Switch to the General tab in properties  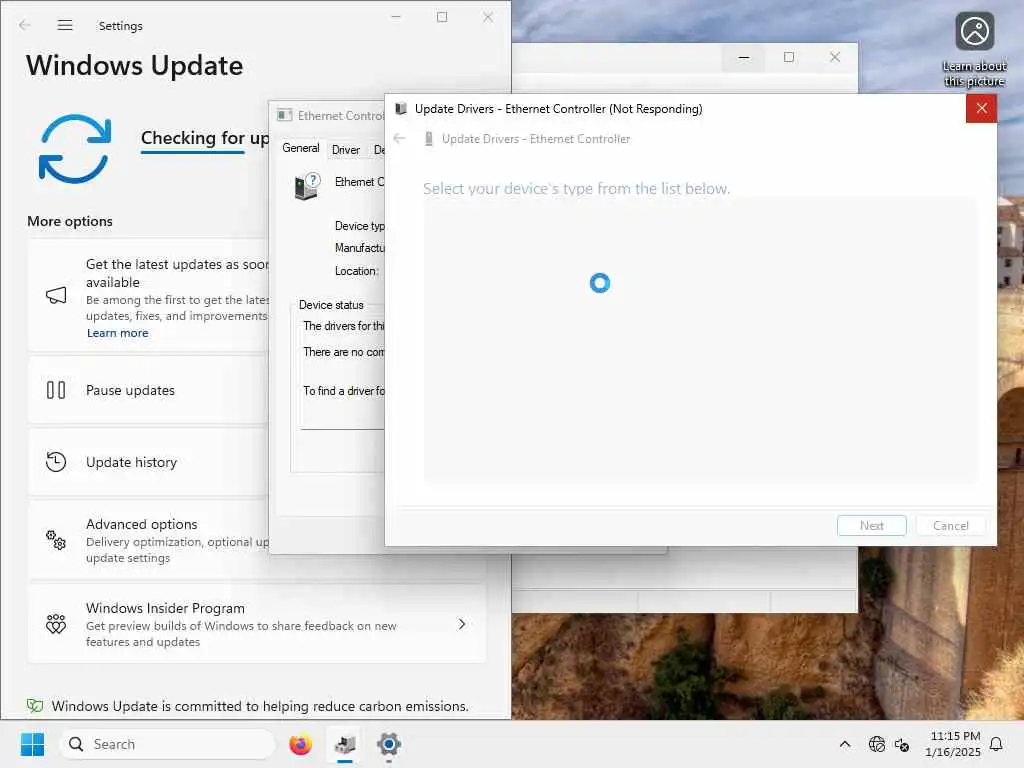tap(300, 148)
